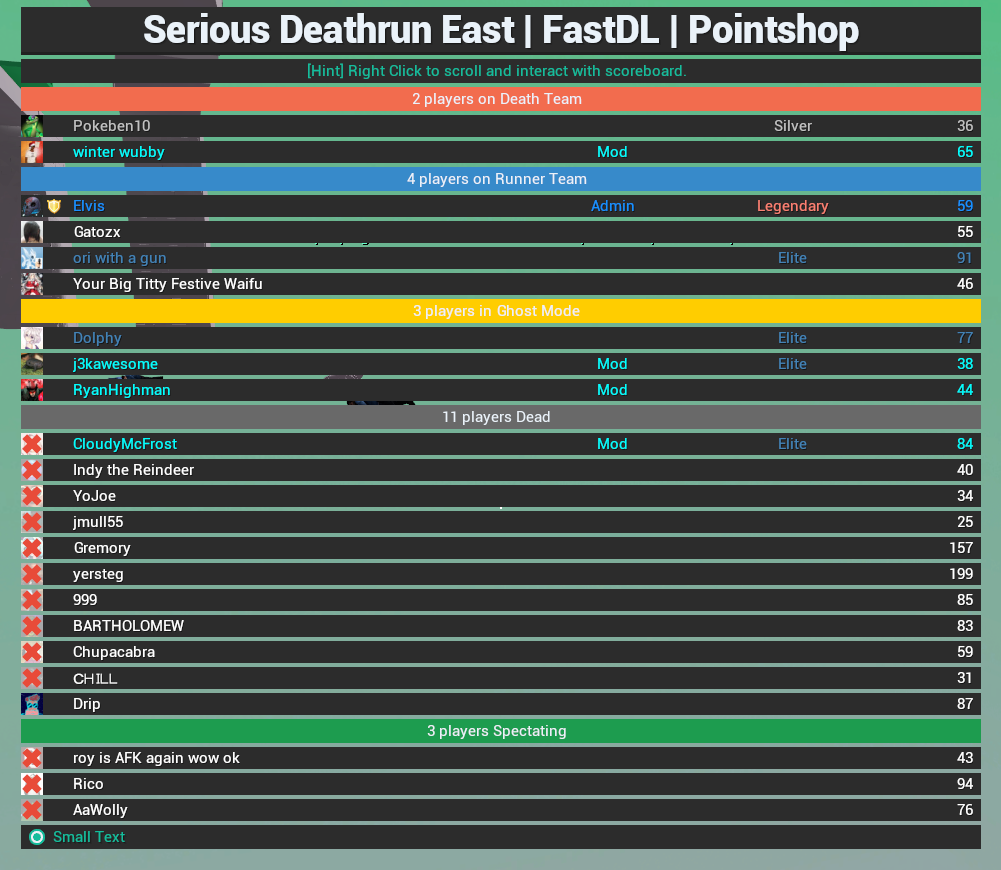Collapse the 11 players Dead header

click(500, 417)
